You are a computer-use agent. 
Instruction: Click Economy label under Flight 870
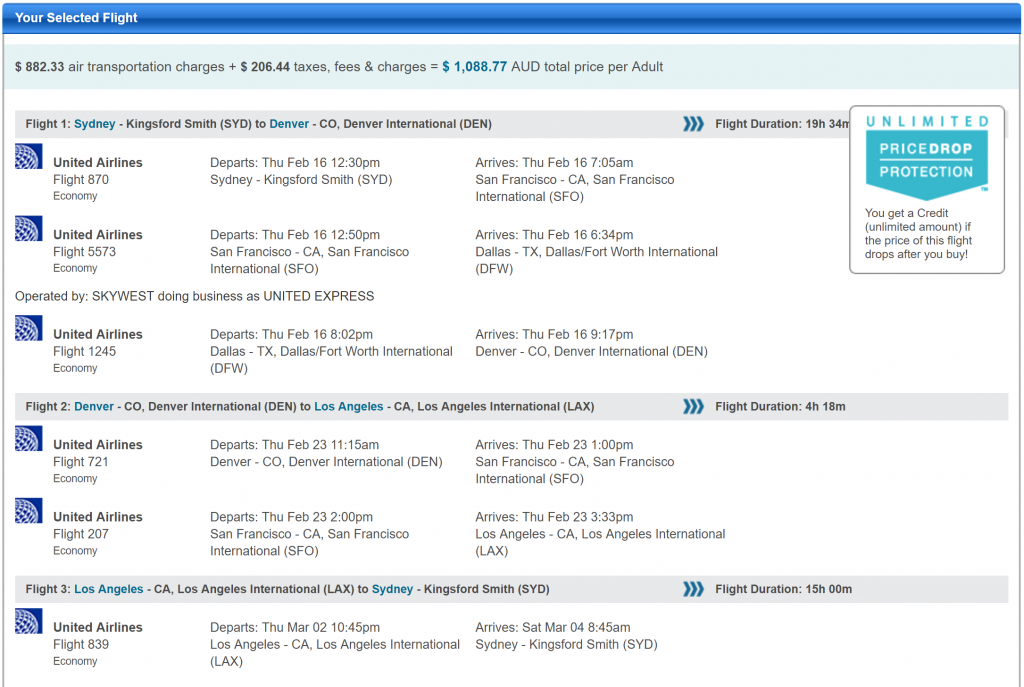(x=75, y=196)
